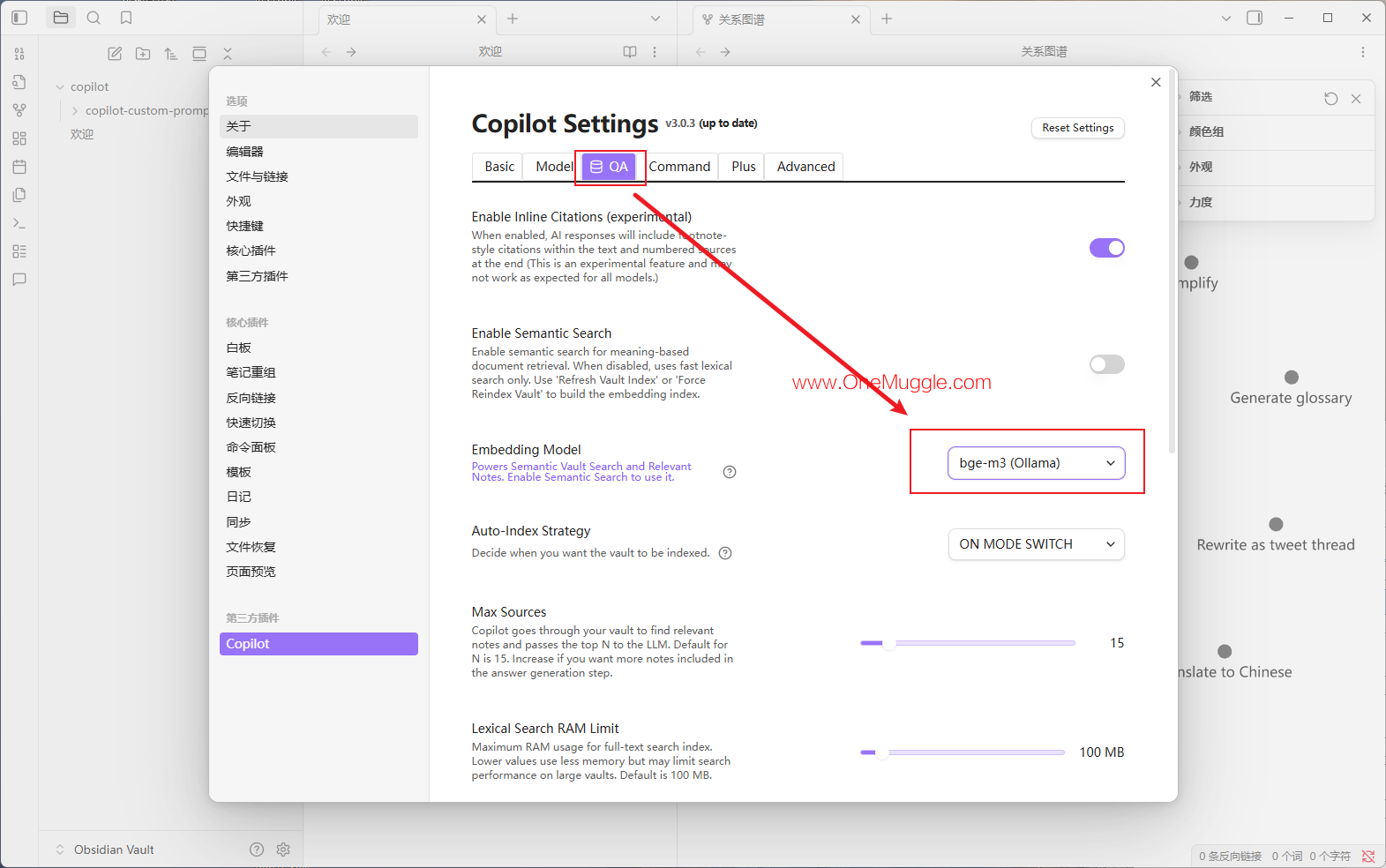Collapse all folders icon in file explorer

click(x=228, y=54)
